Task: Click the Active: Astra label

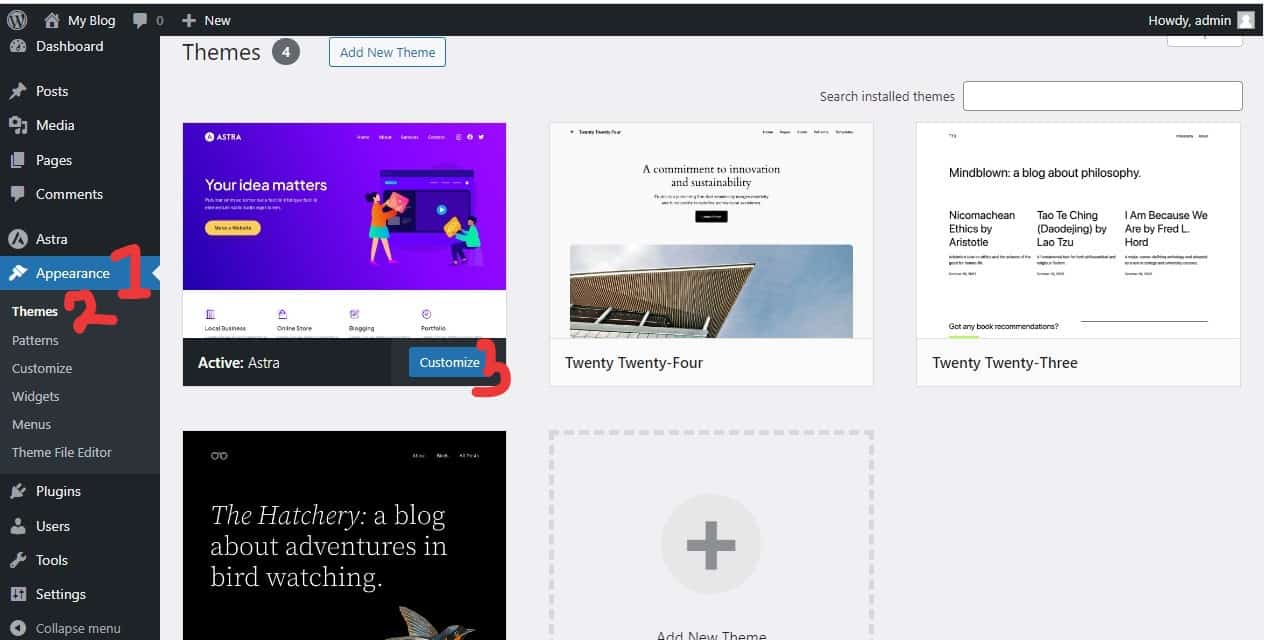Action: (x=239, y=362)
